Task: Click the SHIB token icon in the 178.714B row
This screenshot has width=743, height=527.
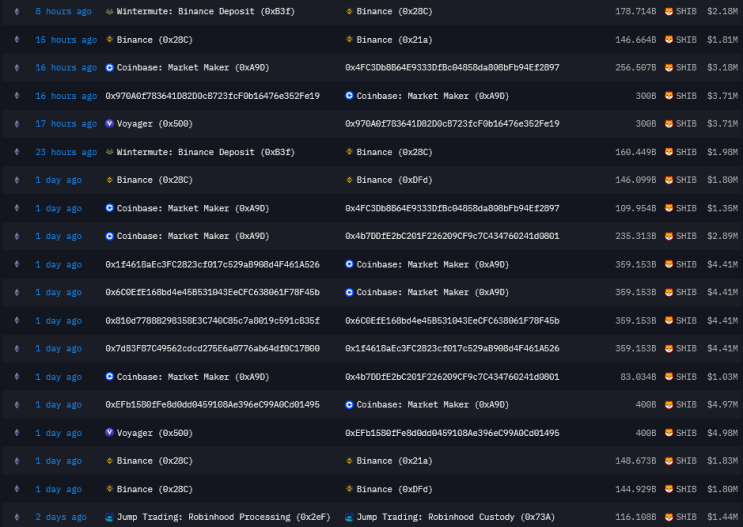Action: (669, 11)
